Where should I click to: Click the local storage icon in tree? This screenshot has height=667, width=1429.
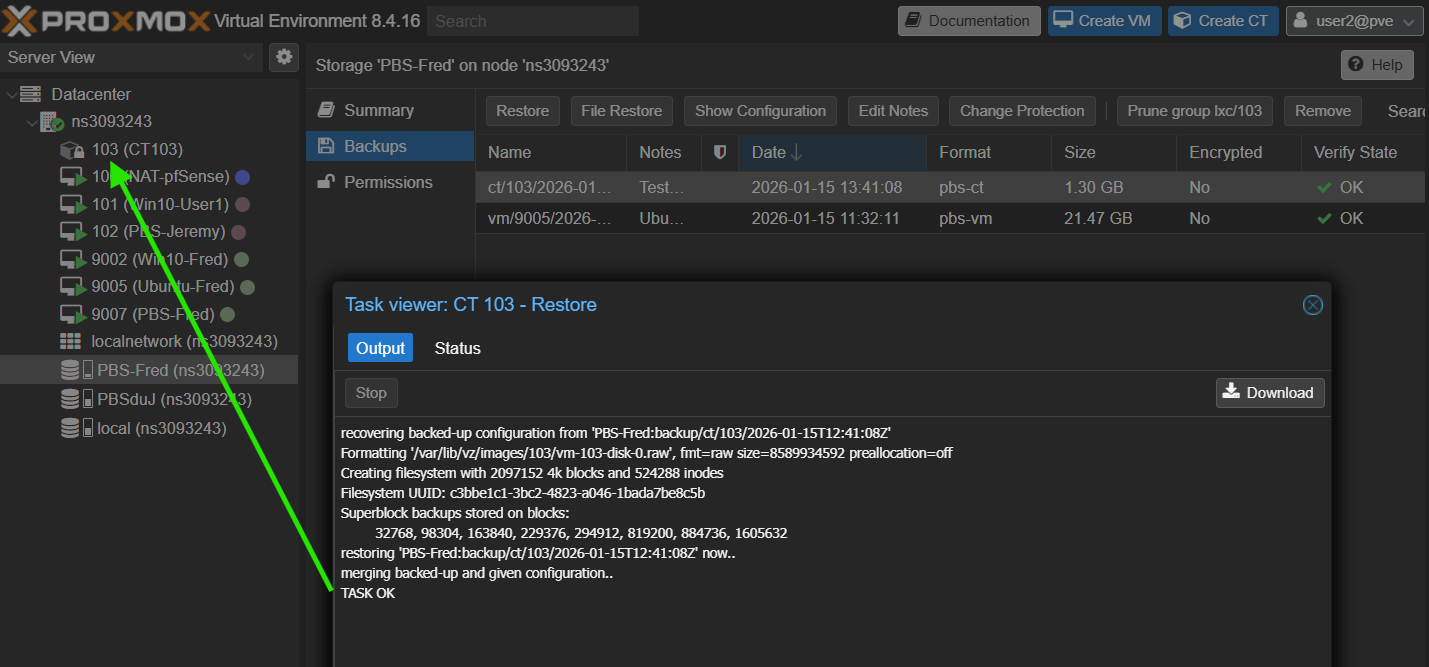point(76,428)
